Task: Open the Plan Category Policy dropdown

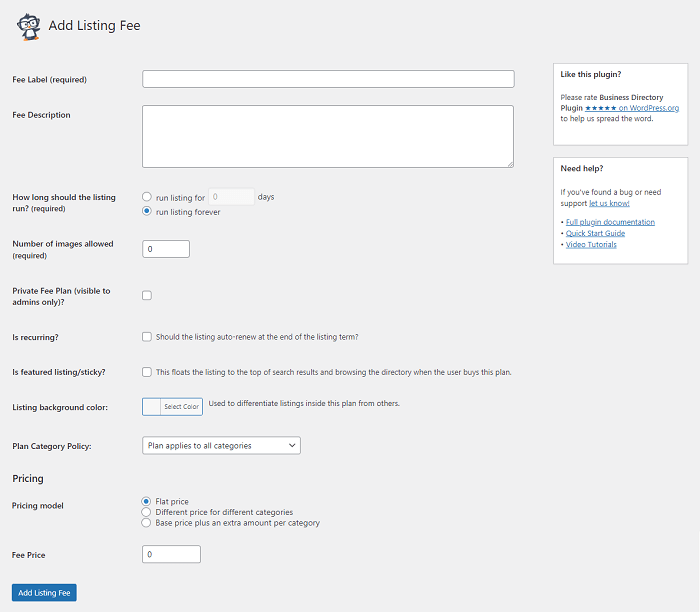Action: pos(221,445)
